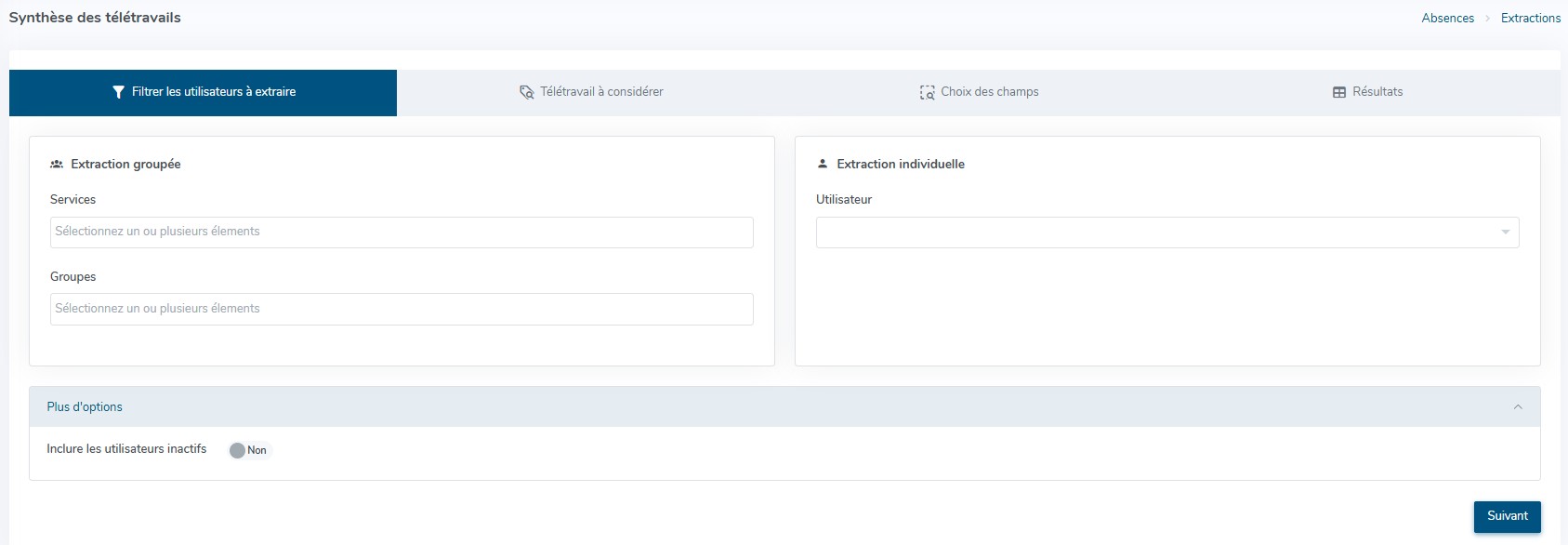Switch to the Télétravail à considérer tab

[600, 92]
